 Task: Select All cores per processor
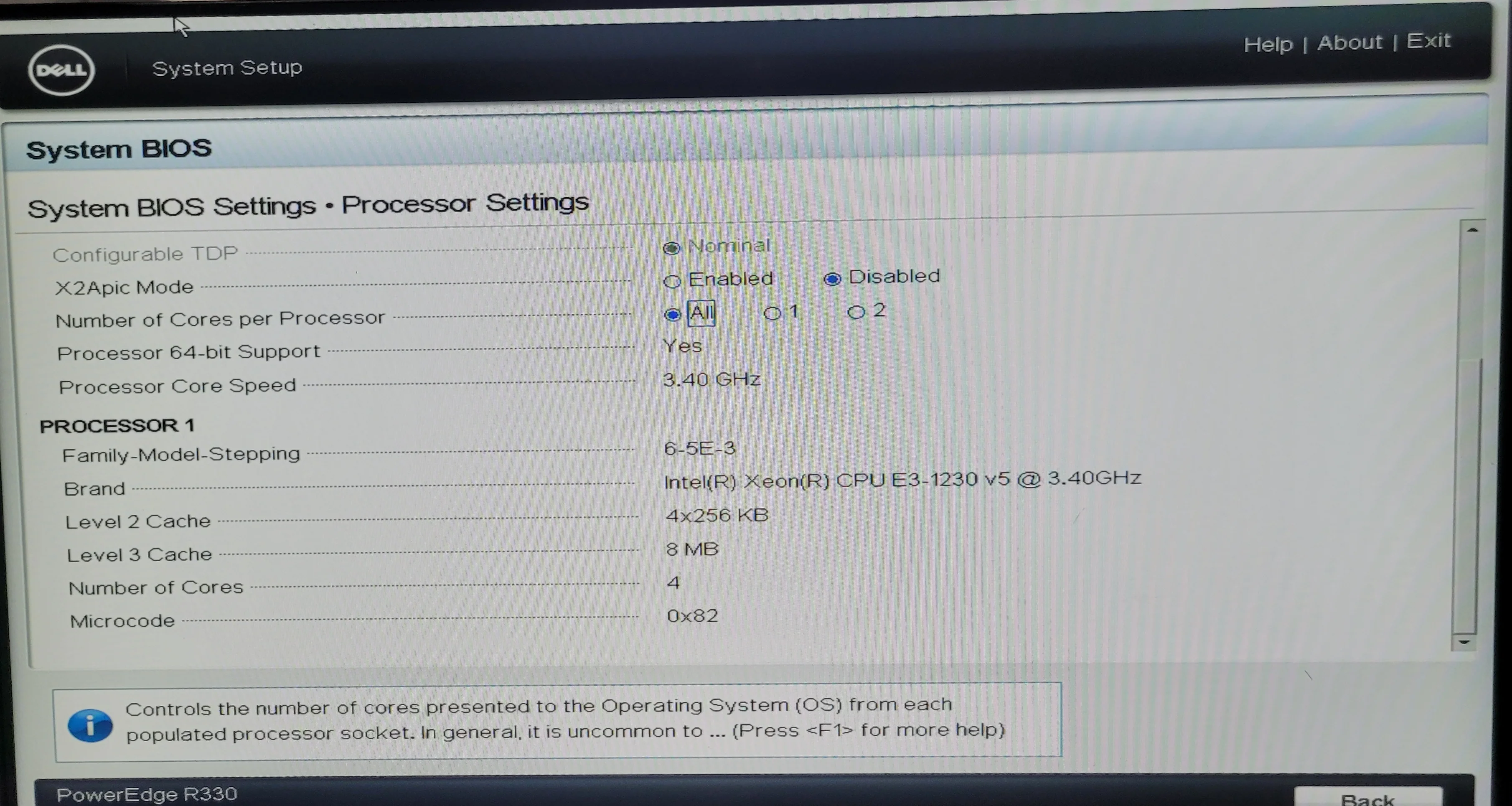pos(673,315)
